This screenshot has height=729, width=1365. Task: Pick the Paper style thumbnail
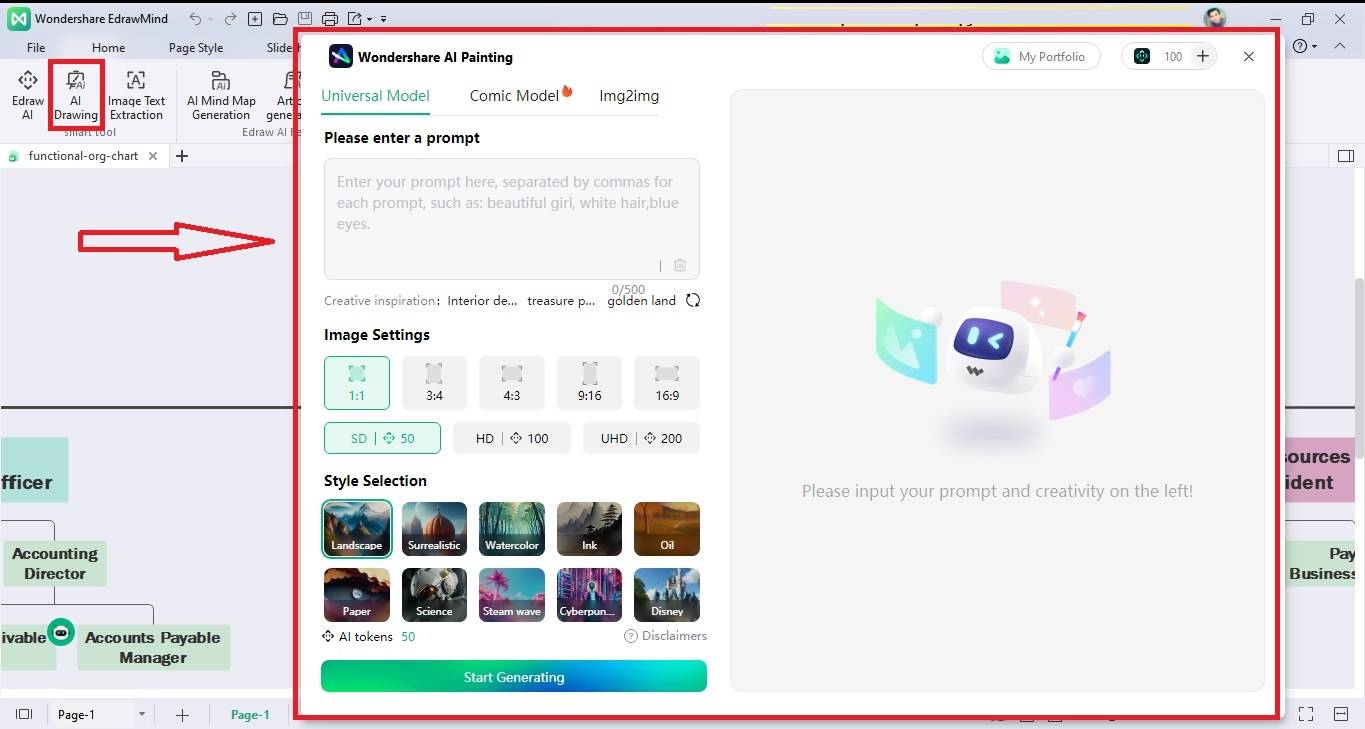click(x=357, y=595)
